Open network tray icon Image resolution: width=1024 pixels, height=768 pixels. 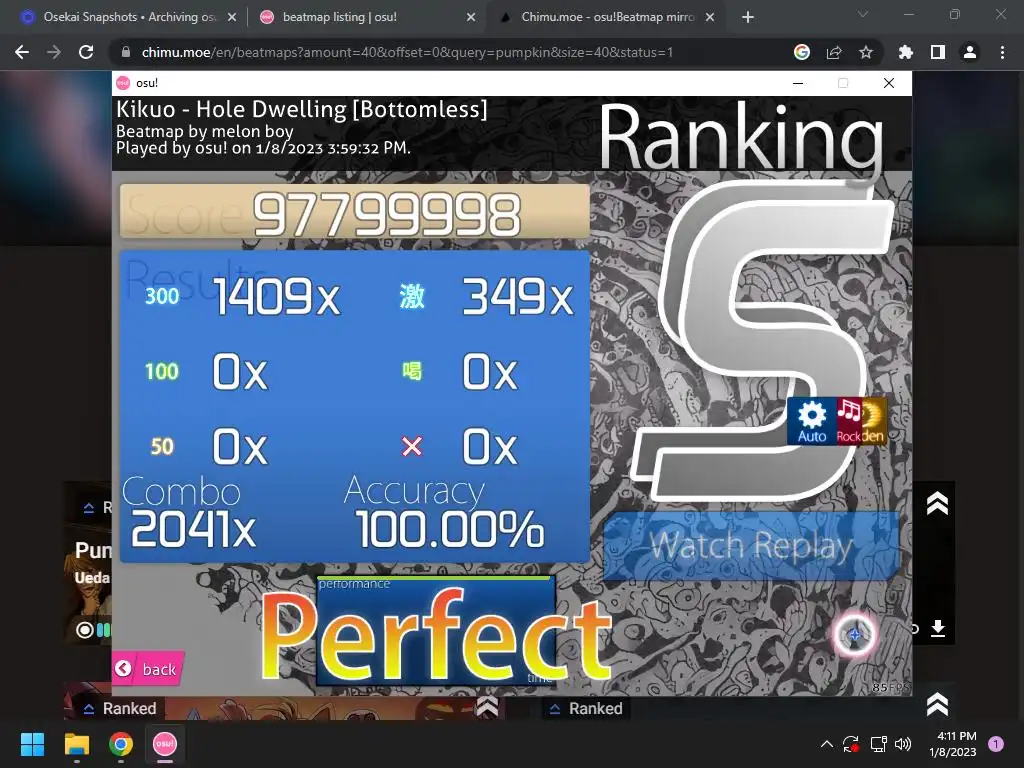(x=878, y=744)
